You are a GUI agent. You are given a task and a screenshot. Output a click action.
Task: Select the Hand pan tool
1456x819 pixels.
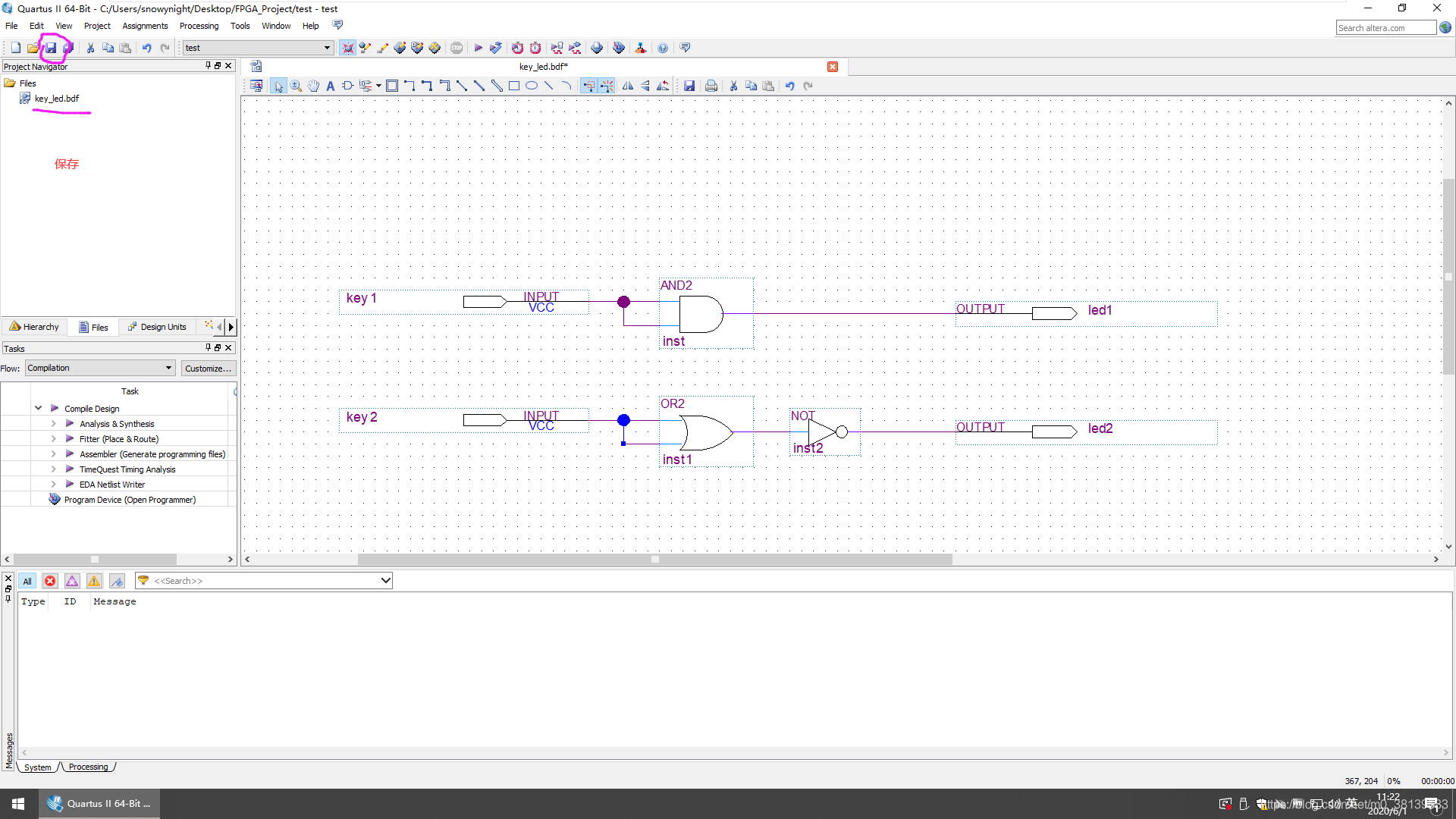pyautogui.click(x=313, y=86)
